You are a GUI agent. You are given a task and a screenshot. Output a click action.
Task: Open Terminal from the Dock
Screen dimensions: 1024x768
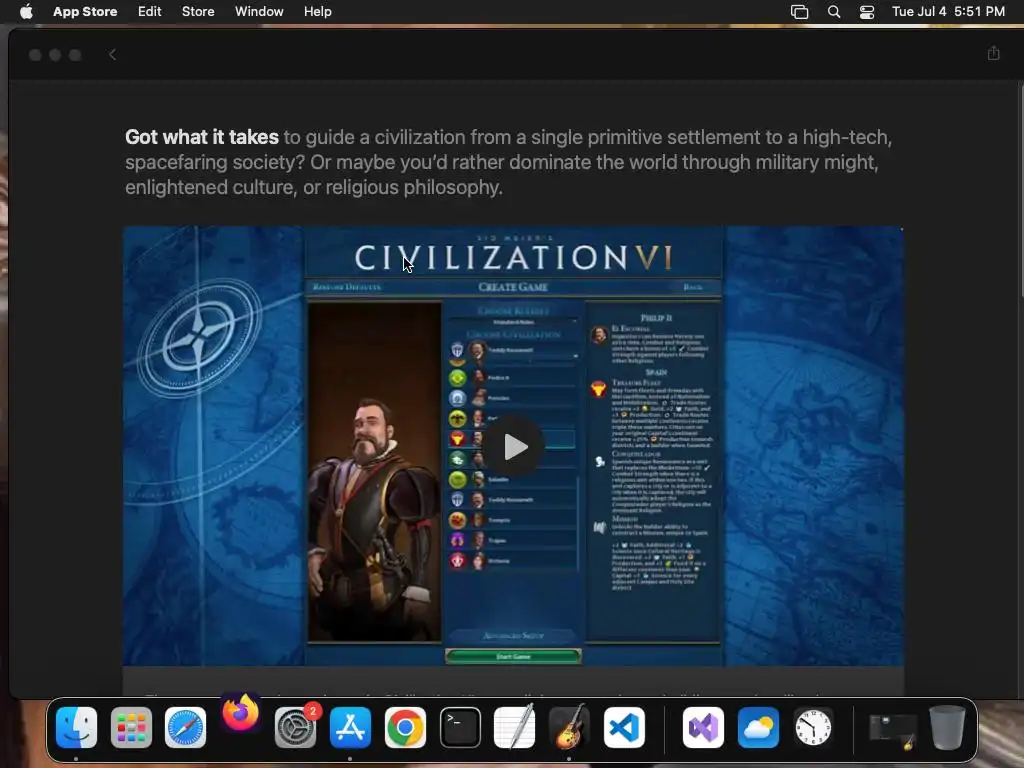(x=460, y=727)
